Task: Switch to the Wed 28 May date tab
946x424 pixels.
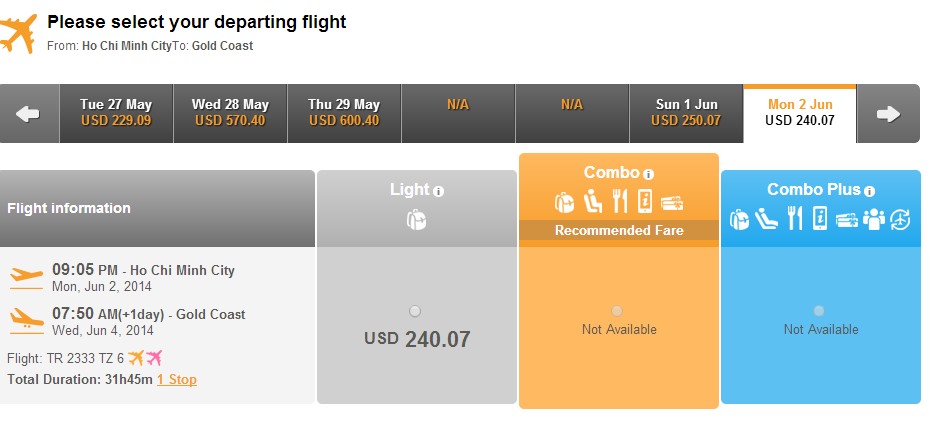Action: coord(230,113)
